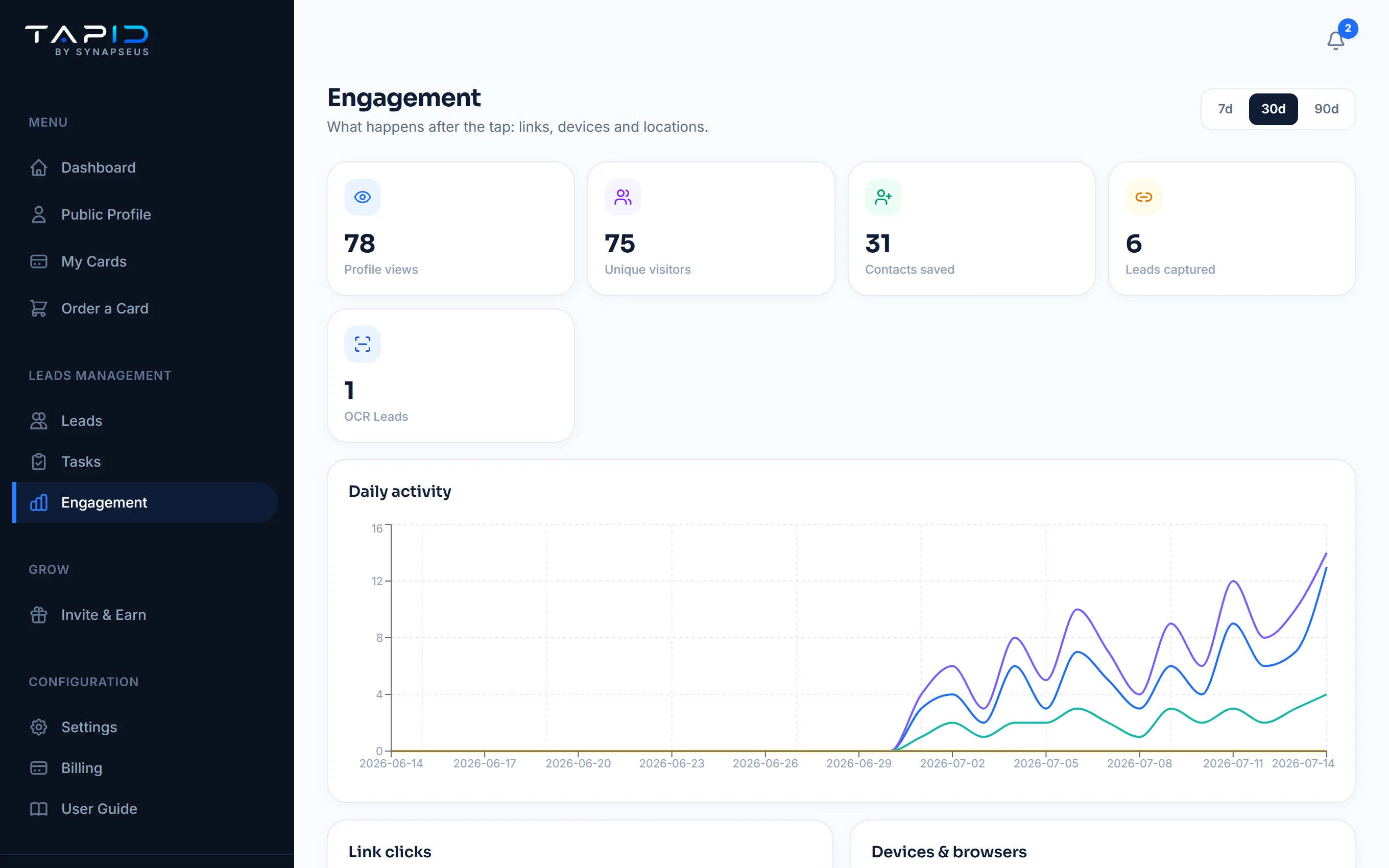
Task: Click the My Cards card icon
Action: click(38, 262)
